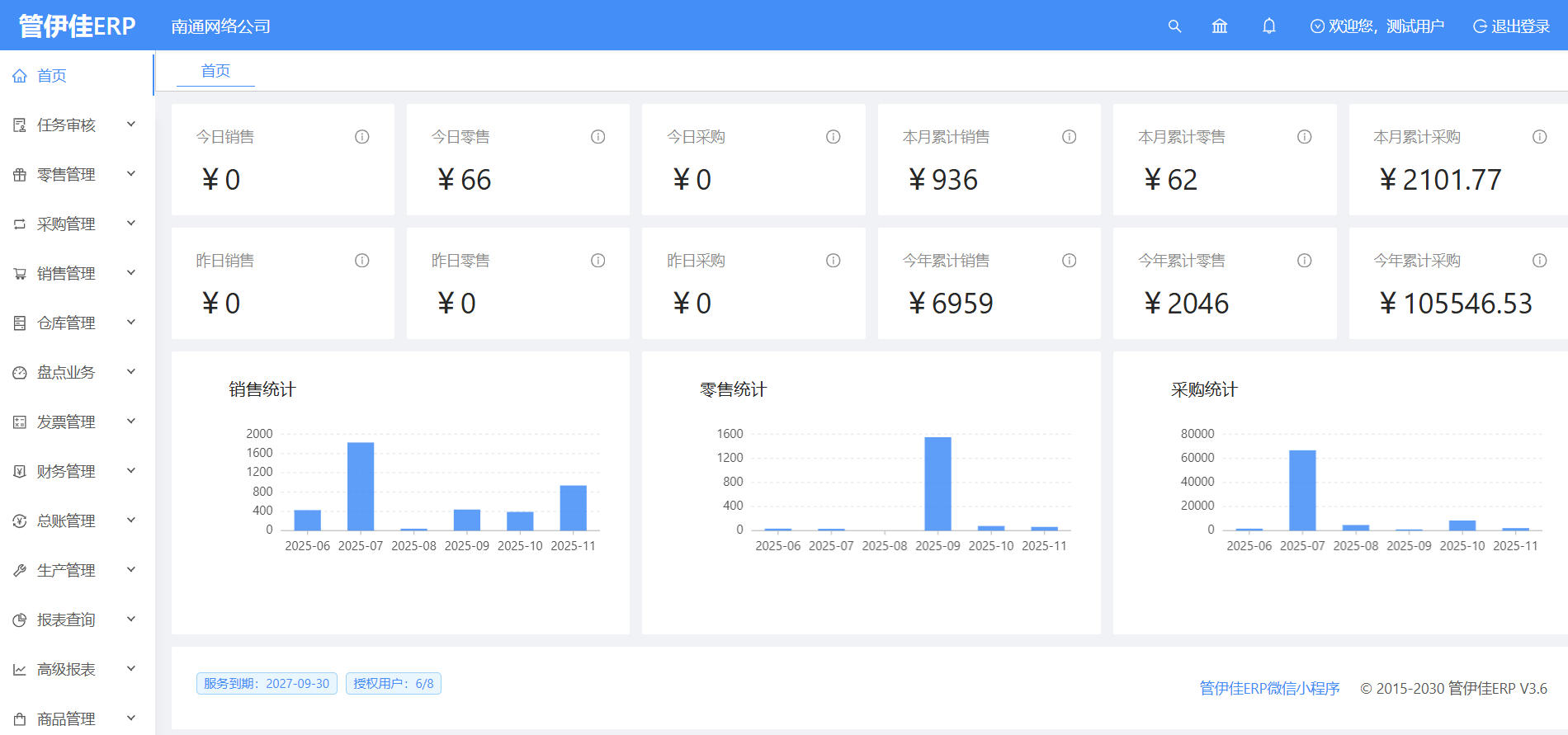This screenshot has height=735, width=1568.
Task: Click the 2025-07 bar in 销售统计 chart
Action: click(x=361, y=486)
